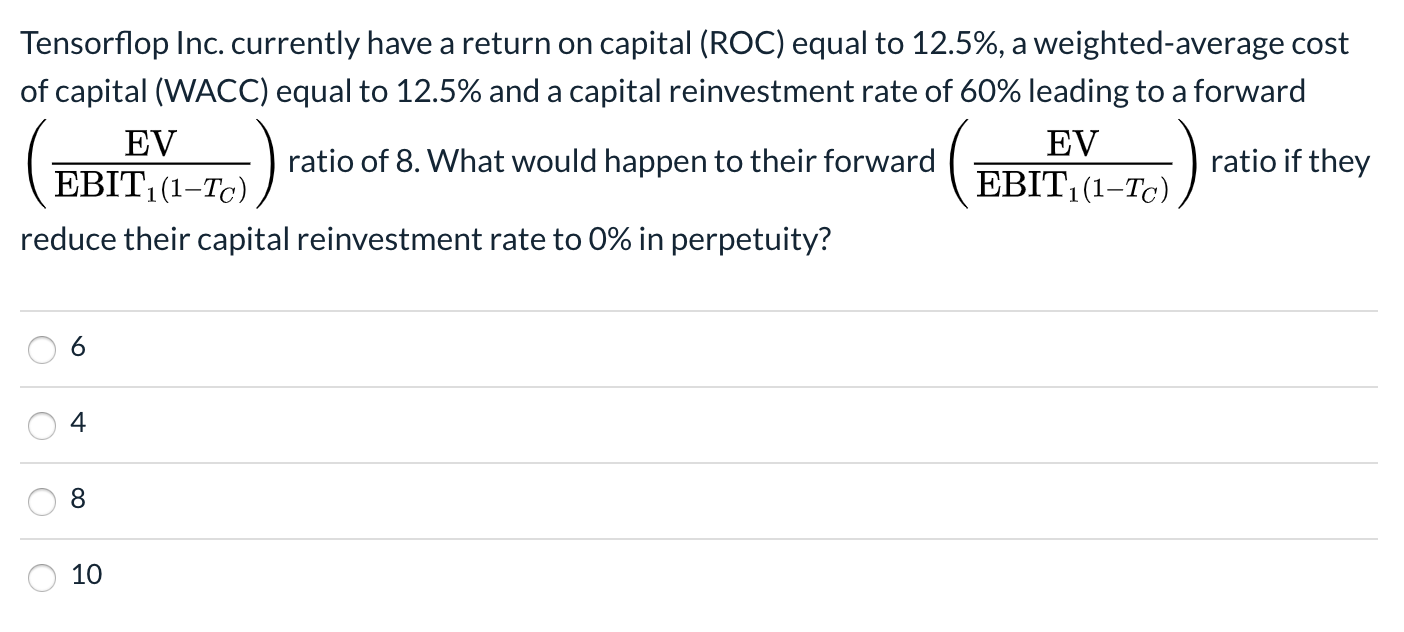The image size is (1404, 632).
Task: Select the radio button for answer 6
Action: point(41,349)
